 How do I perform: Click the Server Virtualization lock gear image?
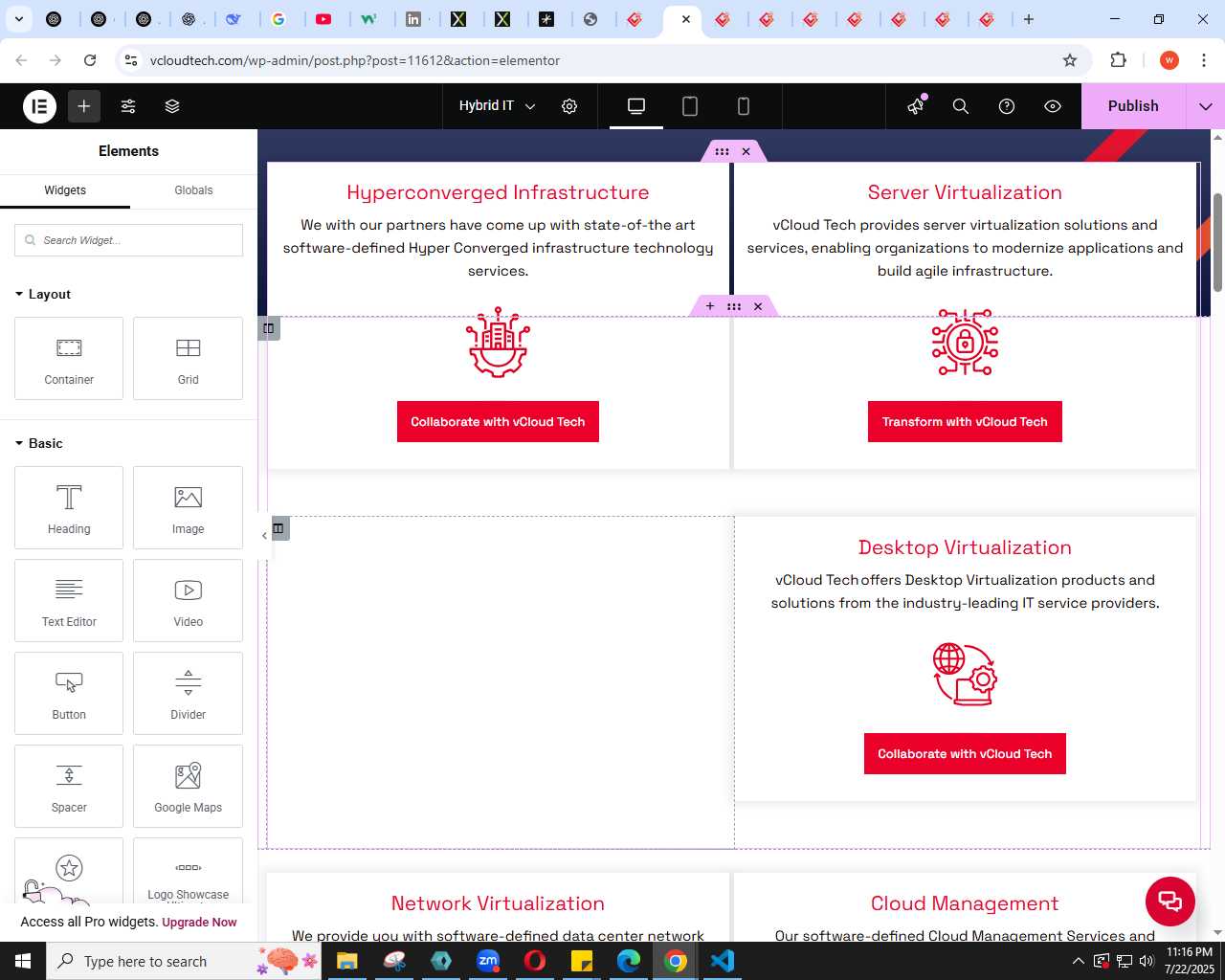point(965,343)
